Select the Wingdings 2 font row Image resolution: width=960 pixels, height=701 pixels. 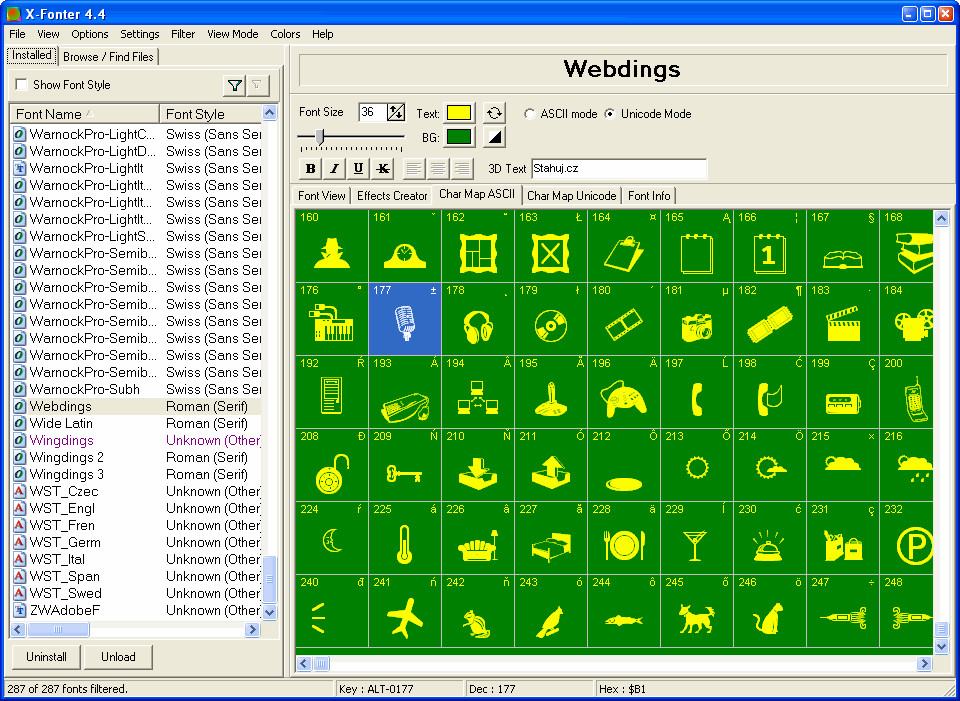(136, 458)
